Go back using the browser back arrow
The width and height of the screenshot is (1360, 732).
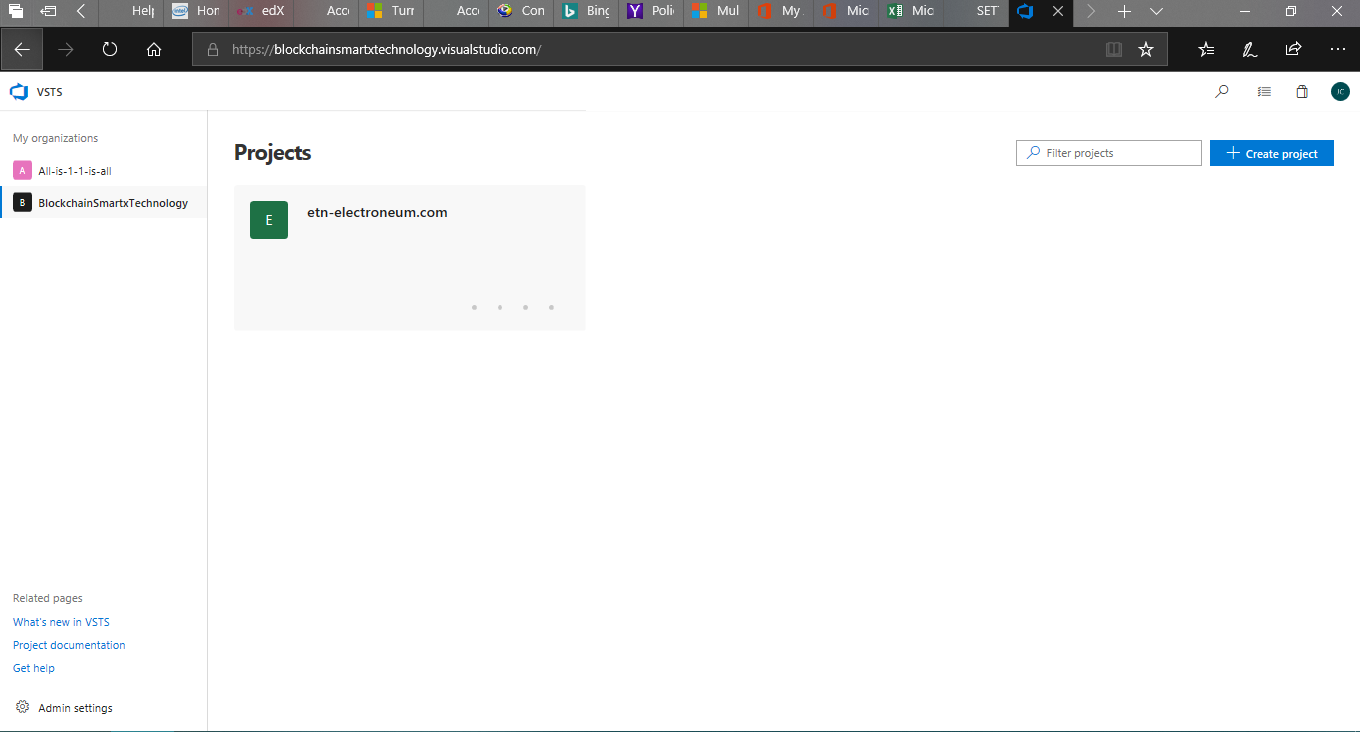click(22, 49)
